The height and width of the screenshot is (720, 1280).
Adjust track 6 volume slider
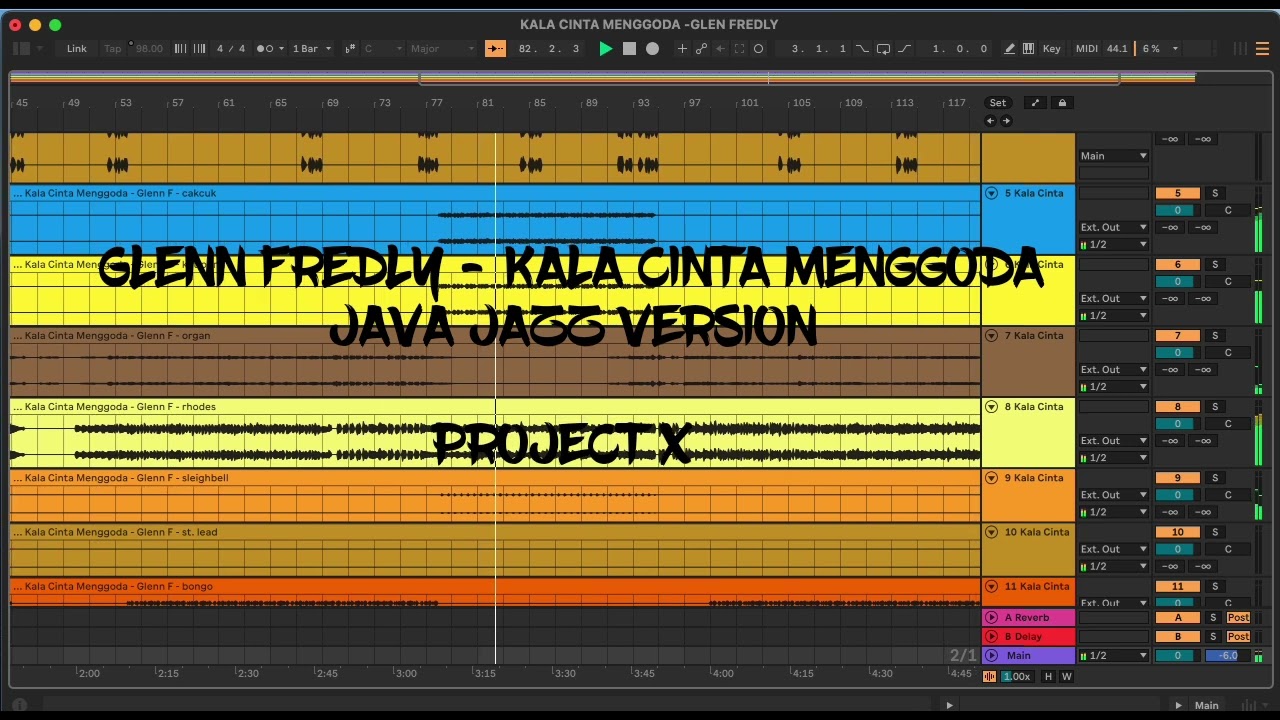pos(1177,281)
